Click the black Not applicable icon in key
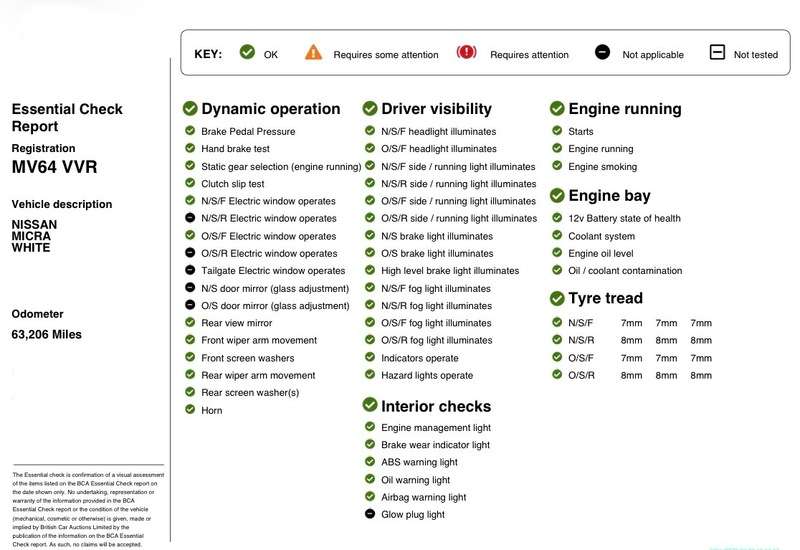 pos(602,52)
